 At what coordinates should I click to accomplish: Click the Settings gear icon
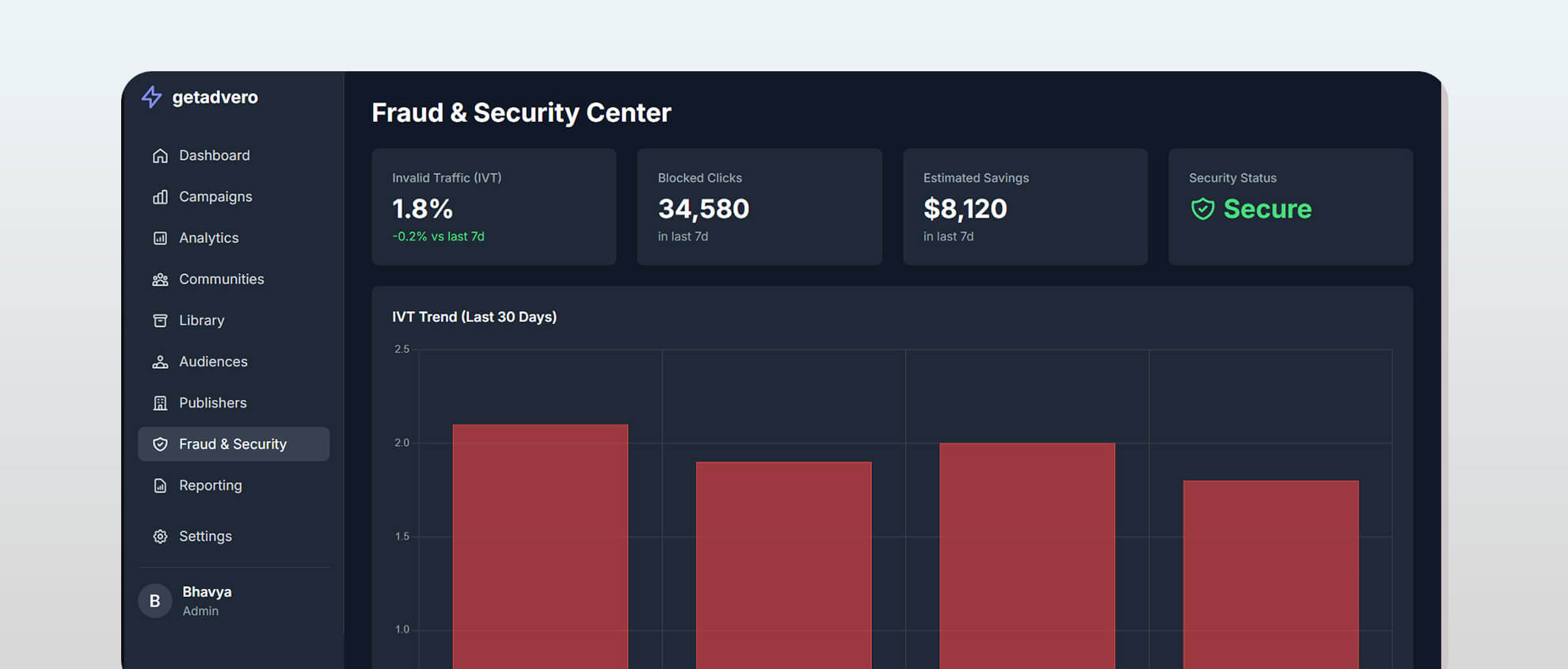(160, 537)
